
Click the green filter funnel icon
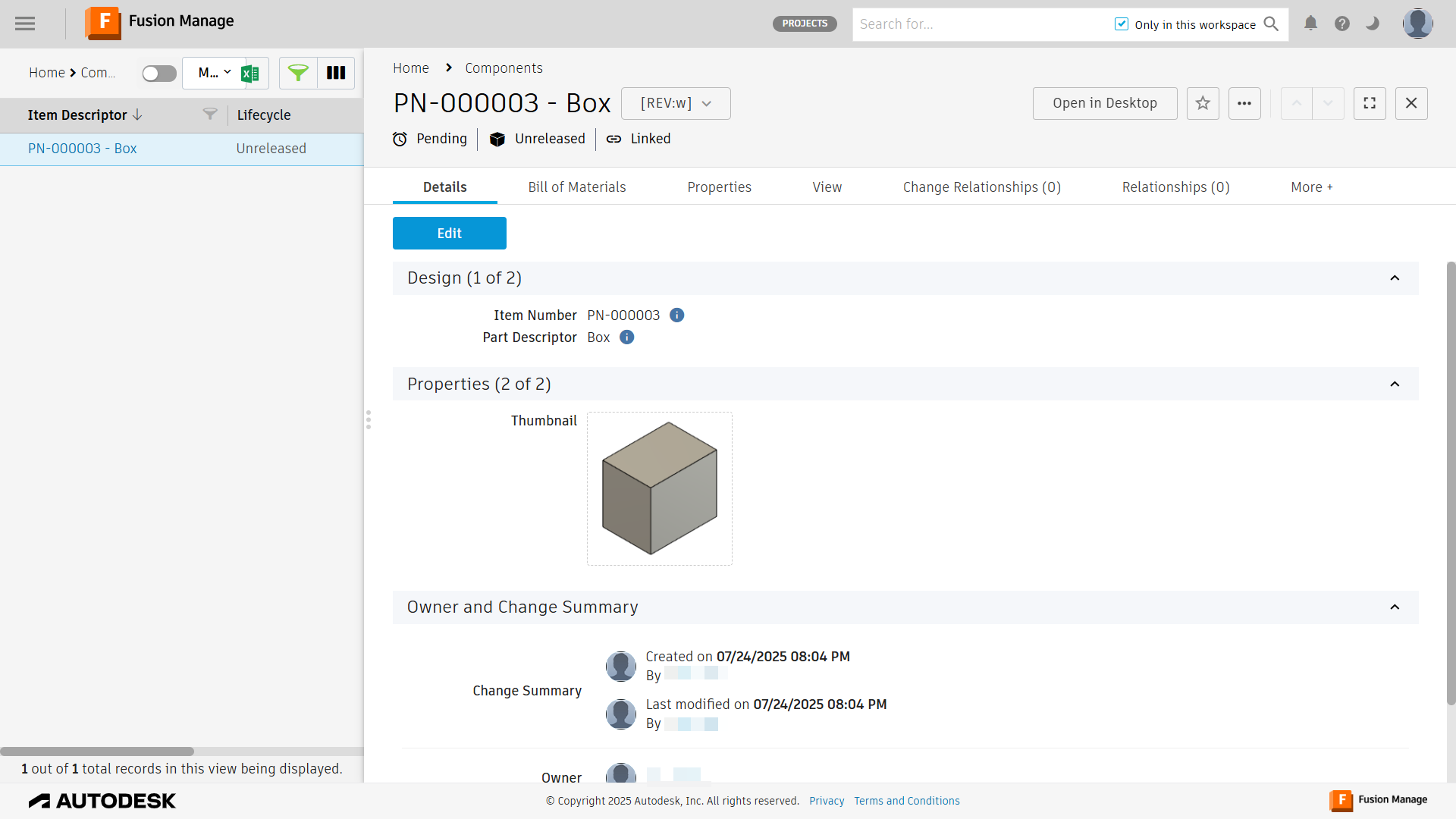298,73
